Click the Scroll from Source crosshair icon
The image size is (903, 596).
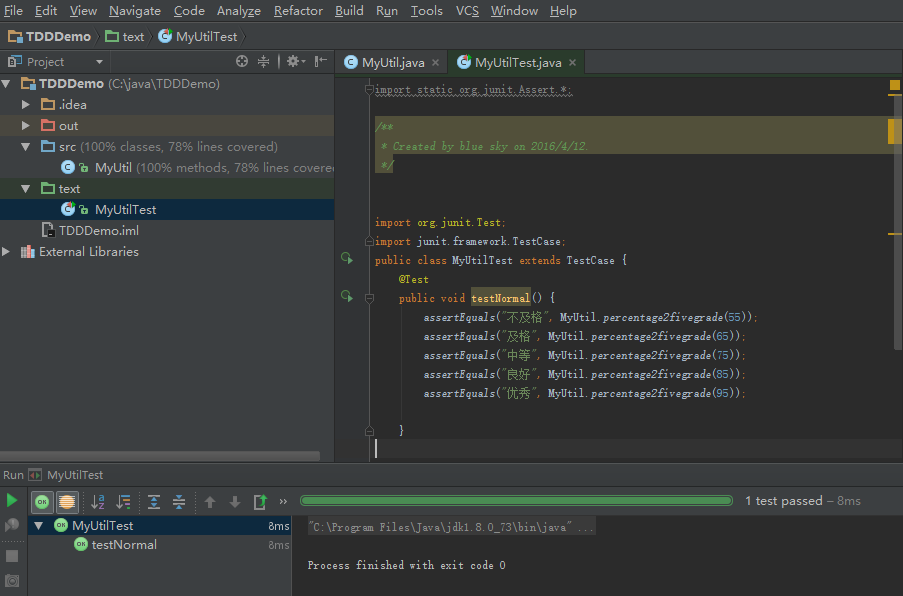(x=242, y=61)
